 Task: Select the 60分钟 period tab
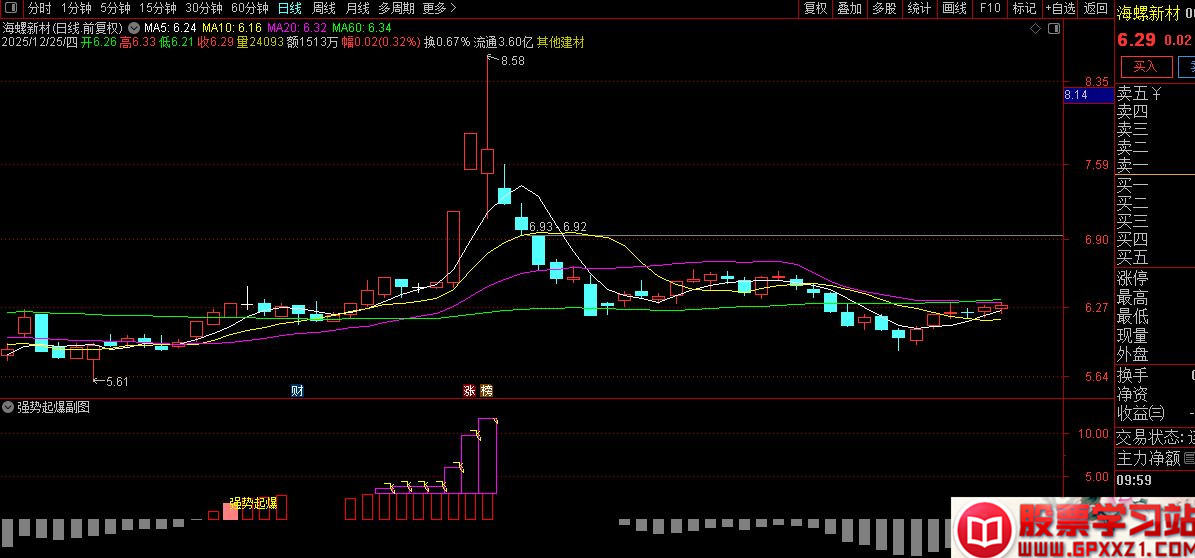249,8
